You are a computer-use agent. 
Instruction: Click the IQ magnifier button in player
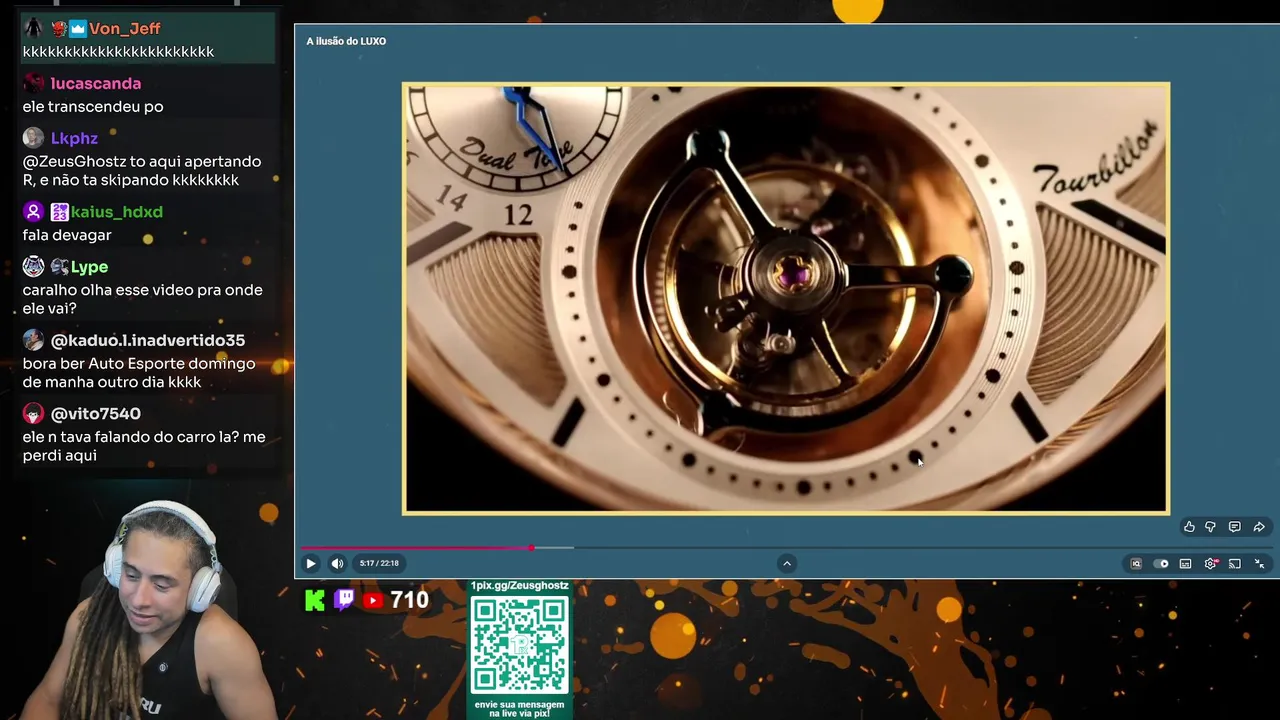click(1136, 564)
